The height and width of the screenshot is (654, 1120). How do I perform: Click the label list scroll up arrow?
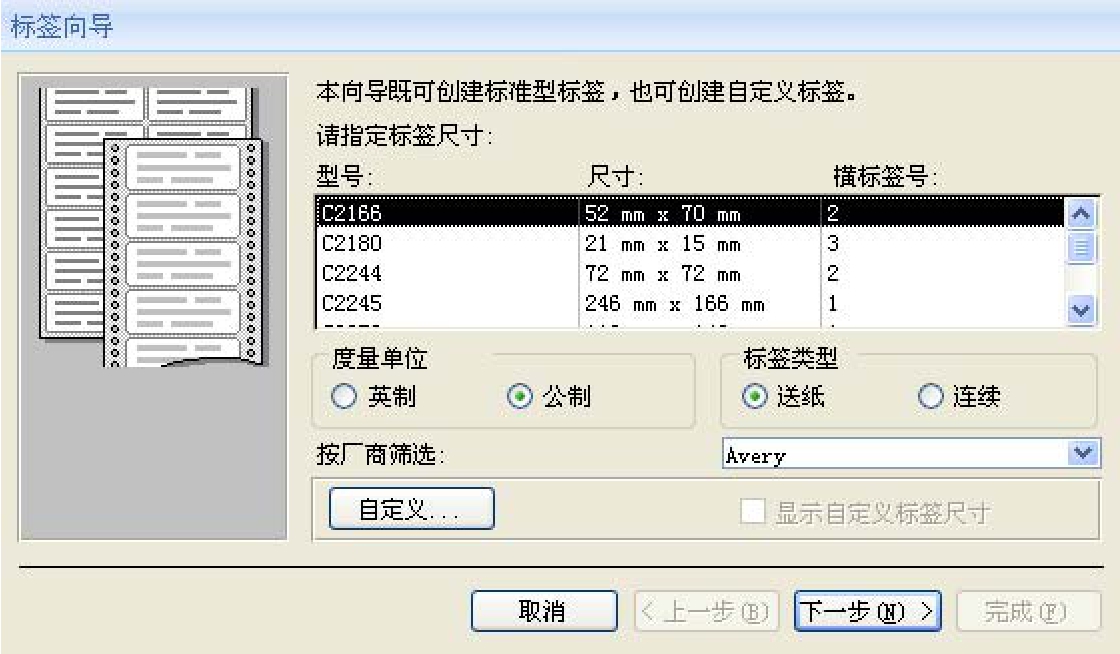(1078, 214)
